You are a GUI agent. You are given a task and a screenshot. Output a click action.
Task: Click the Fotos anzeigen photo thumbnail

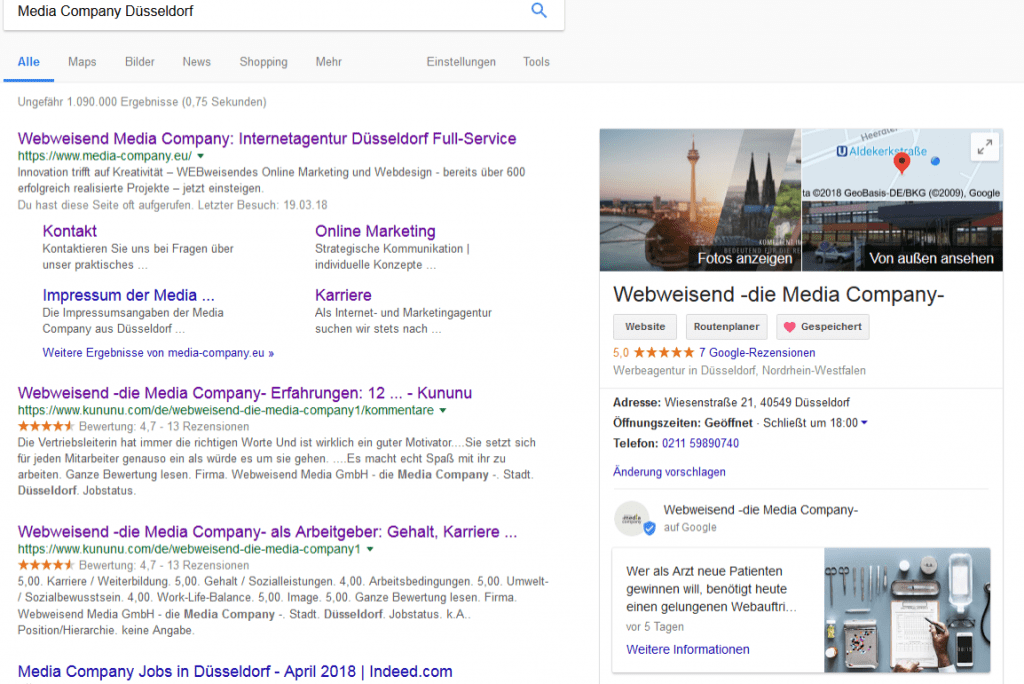pyautogui.click(x=700, y=200)
